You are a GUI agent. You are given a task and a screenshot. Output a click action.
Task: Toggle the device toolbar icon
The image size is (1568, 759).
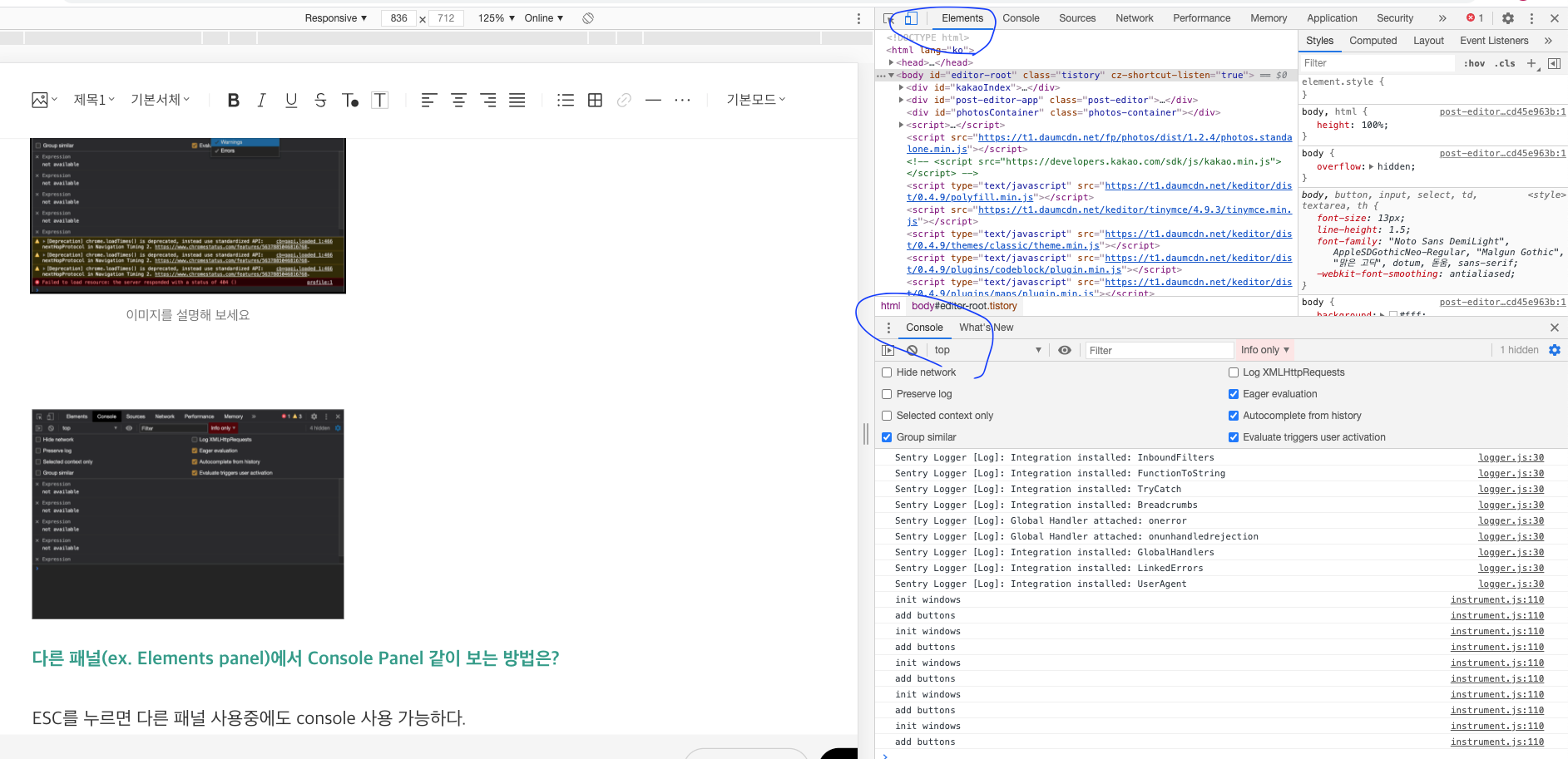(911, 18)
